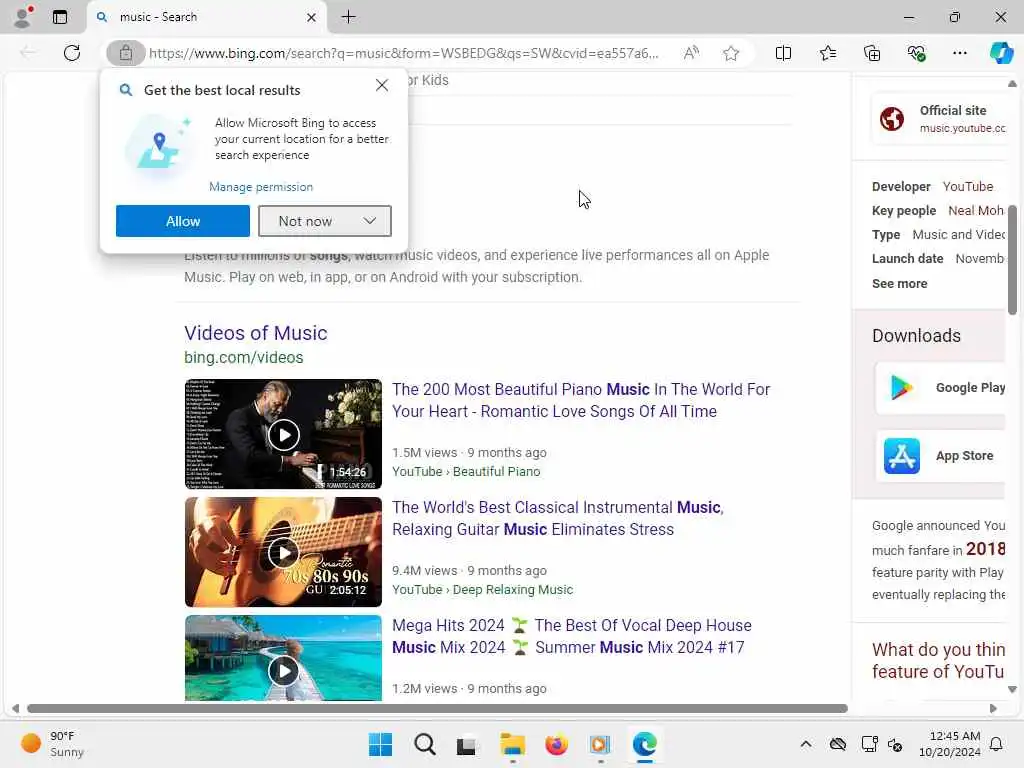Image resolution: width=1024 pixels, height=768 pixels.
Task: Open the notification bell
Action: coord(997,744)
